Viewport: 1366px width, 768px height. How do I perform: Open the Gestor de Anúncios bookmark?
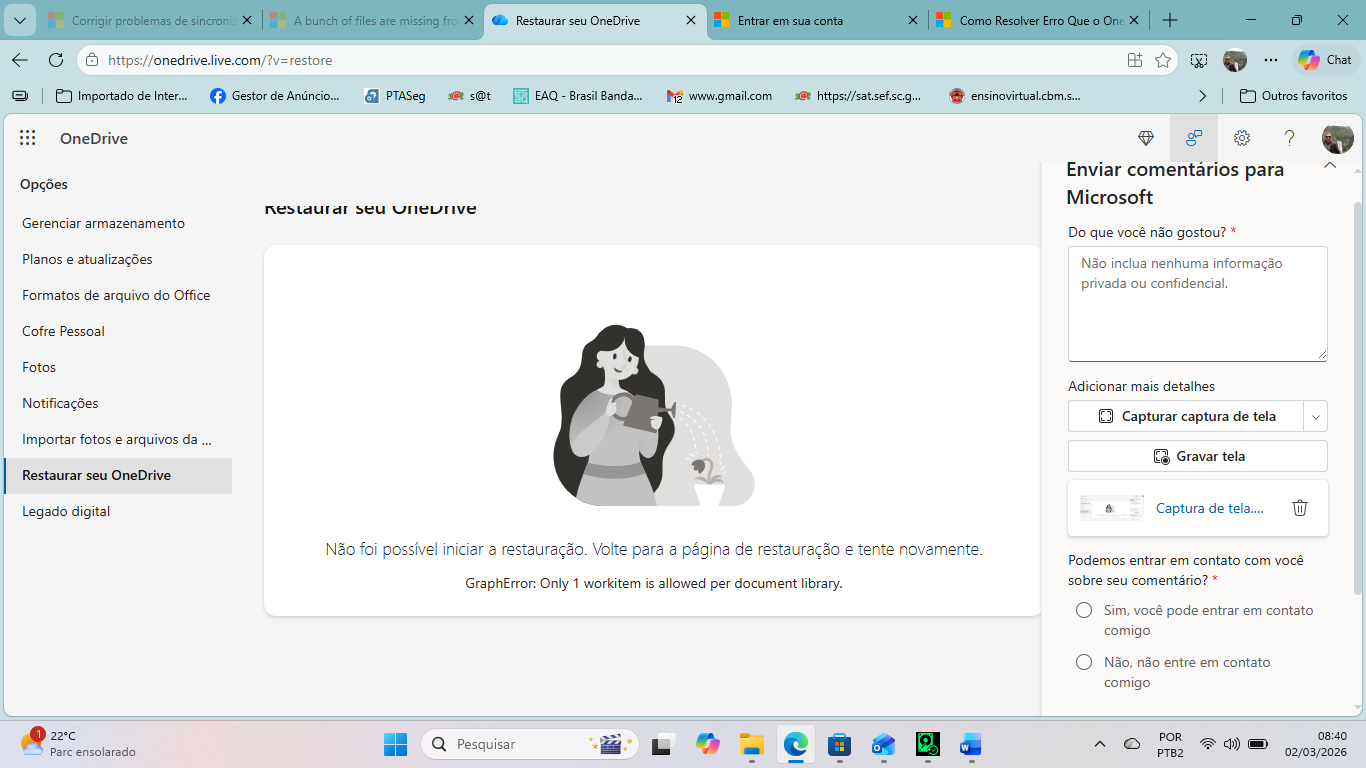[x=275, y=96]
